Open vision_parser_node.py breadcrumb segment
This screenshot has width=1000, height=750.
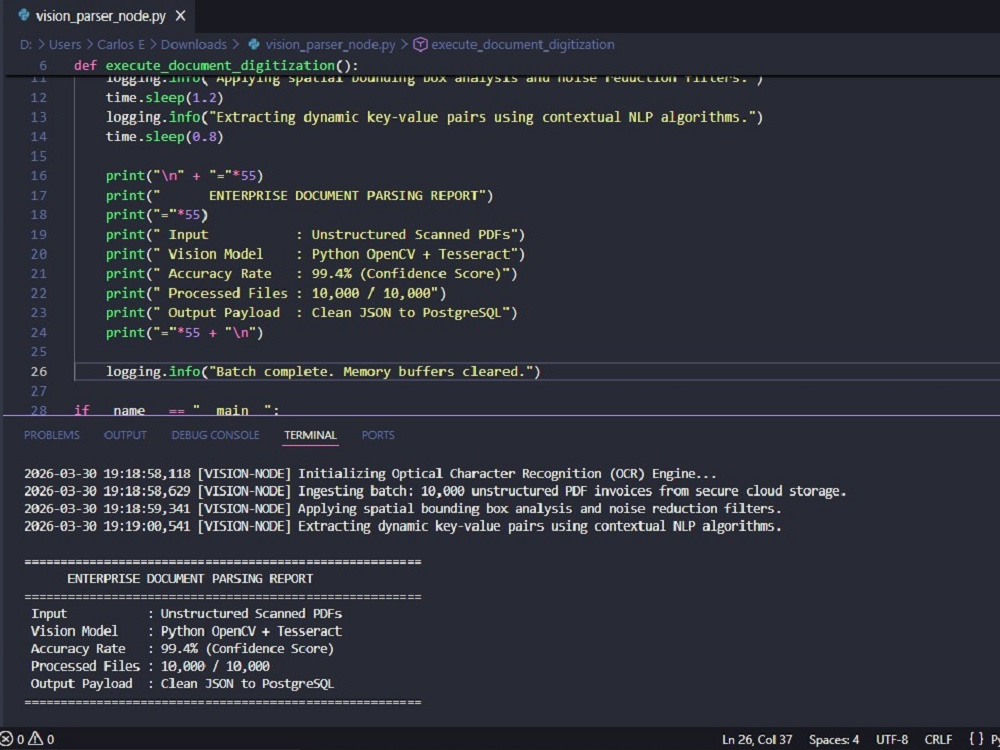pos(330,45)
